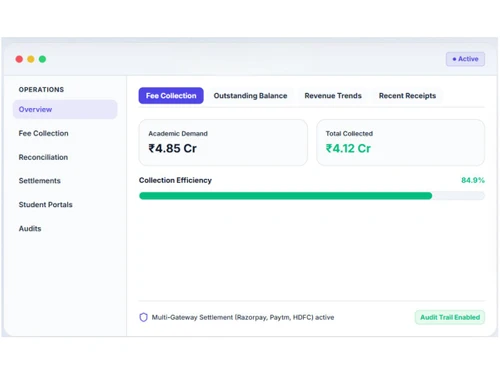Show the Recent Receipts tab
Viewport: 500px width, 375px height.
pyautogui.click(x=407, y=96)
